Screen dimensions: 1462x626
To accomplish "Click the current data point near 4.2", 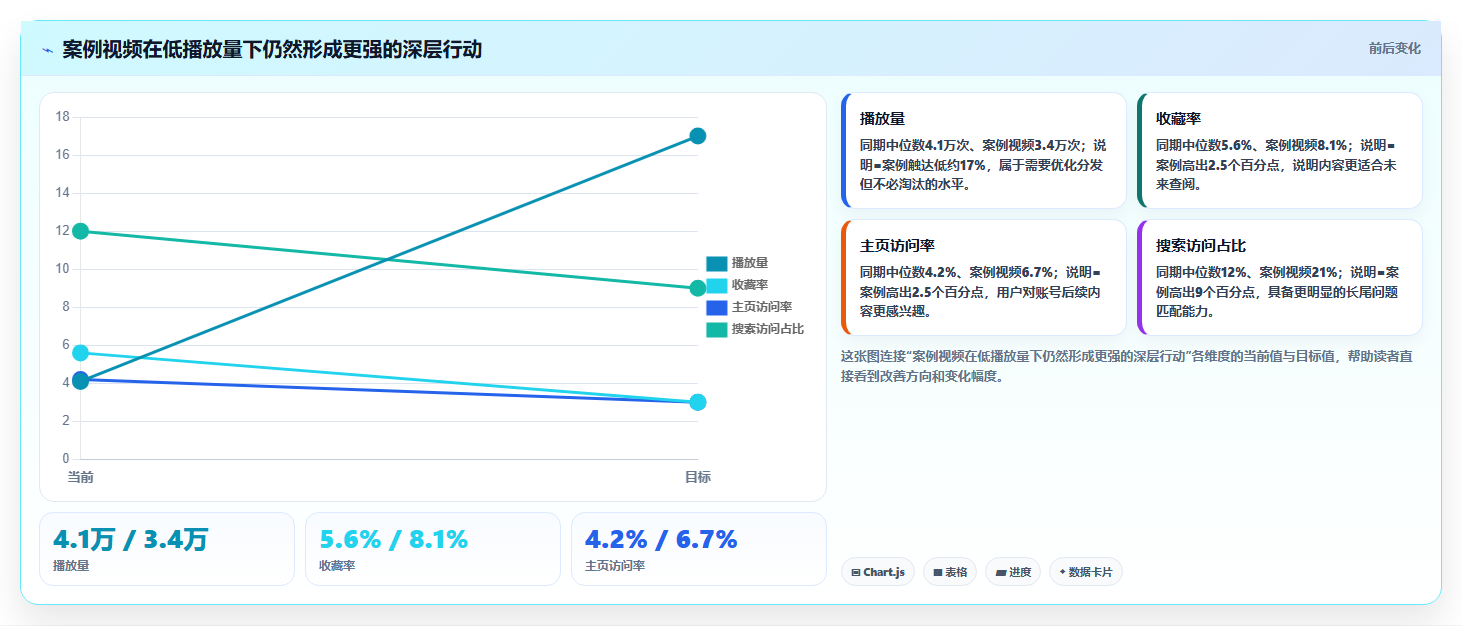I will tap(81, 380).
